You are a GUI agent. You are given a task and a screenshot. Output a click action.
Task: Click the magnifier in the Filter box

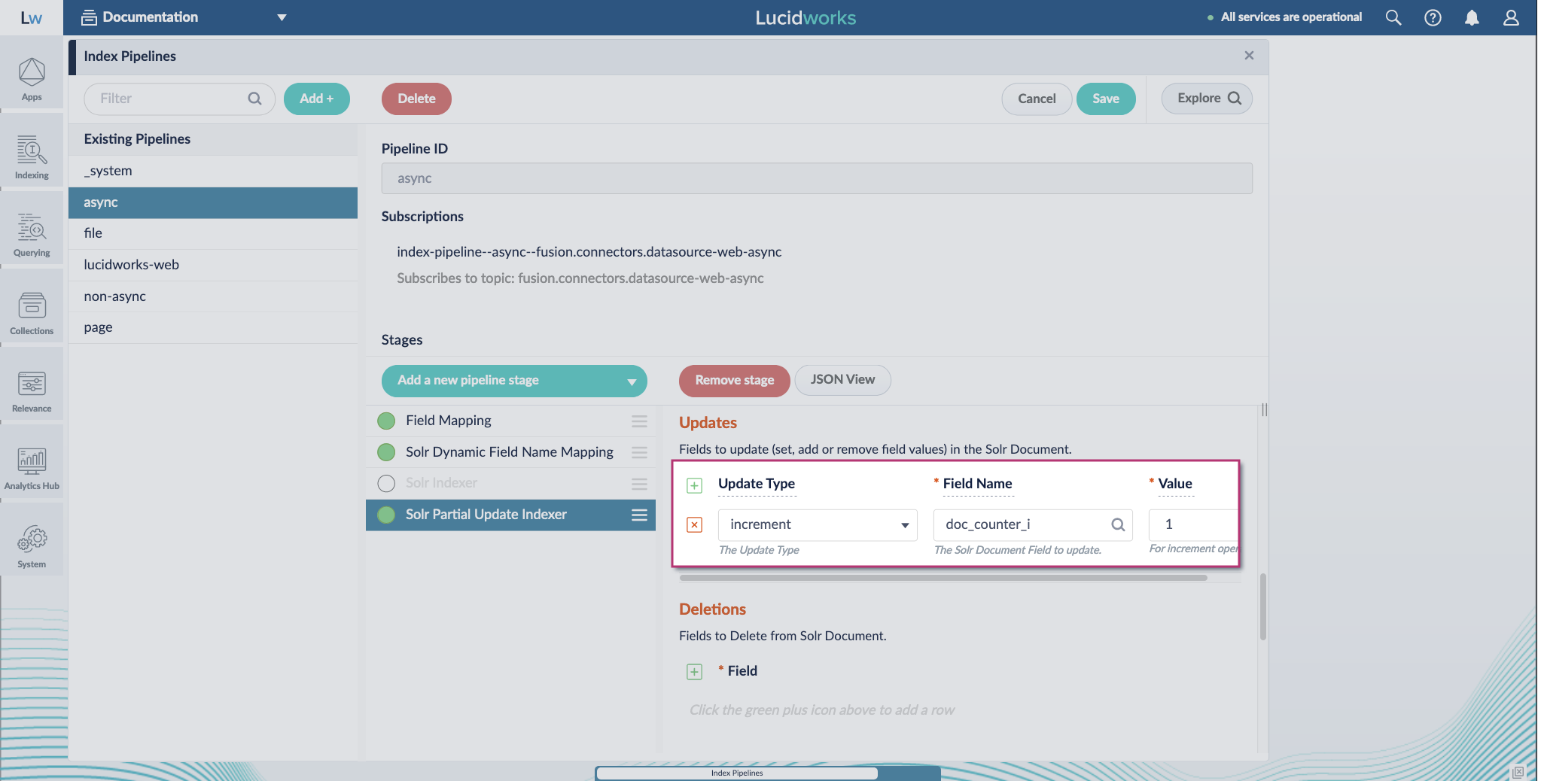[254, 99]
